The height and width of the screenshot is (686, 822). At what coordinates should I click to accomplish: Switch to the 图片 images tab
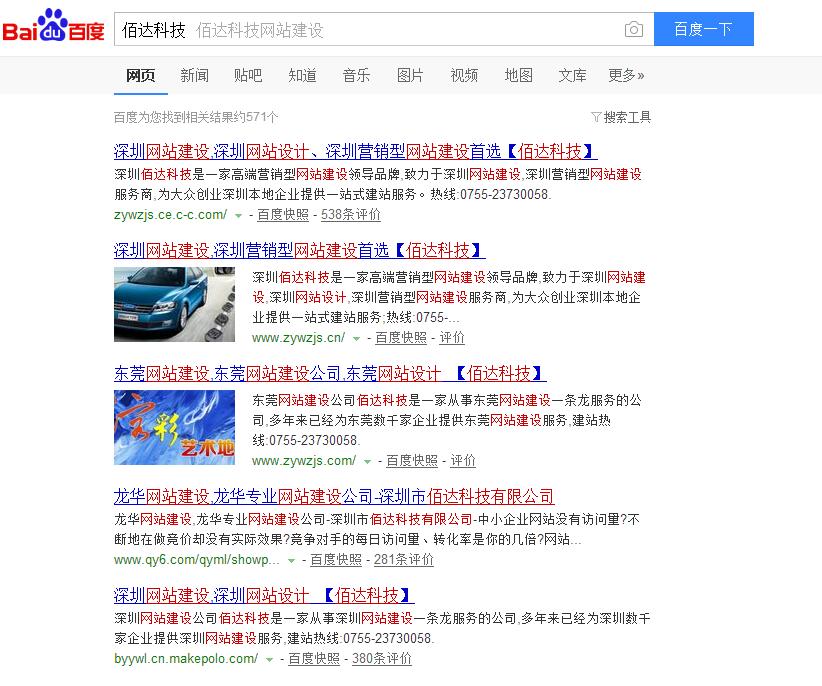click(x=410, y=75)
